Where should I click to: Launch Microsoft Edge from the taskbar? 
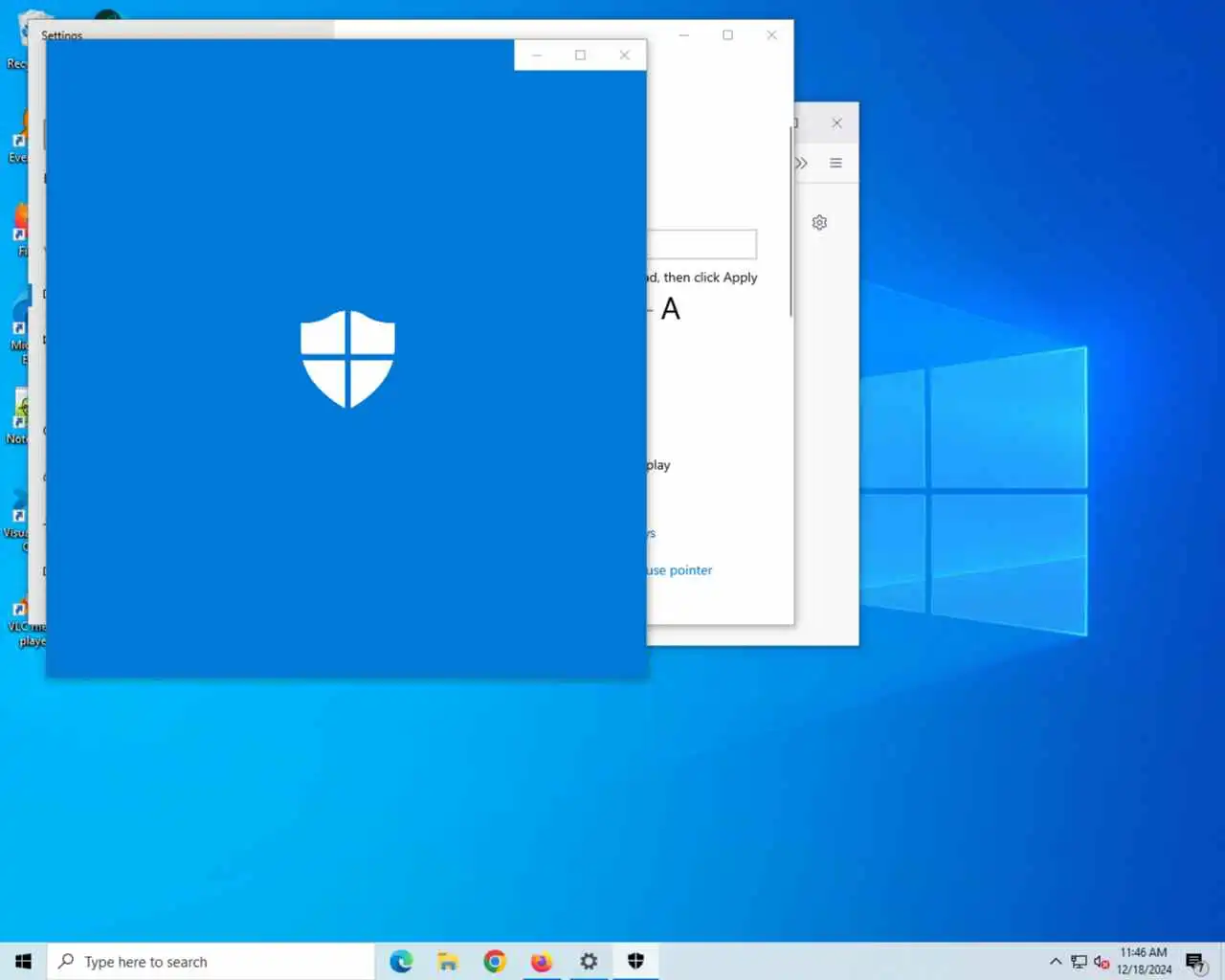pyautogui.click(x=401, y=961)
